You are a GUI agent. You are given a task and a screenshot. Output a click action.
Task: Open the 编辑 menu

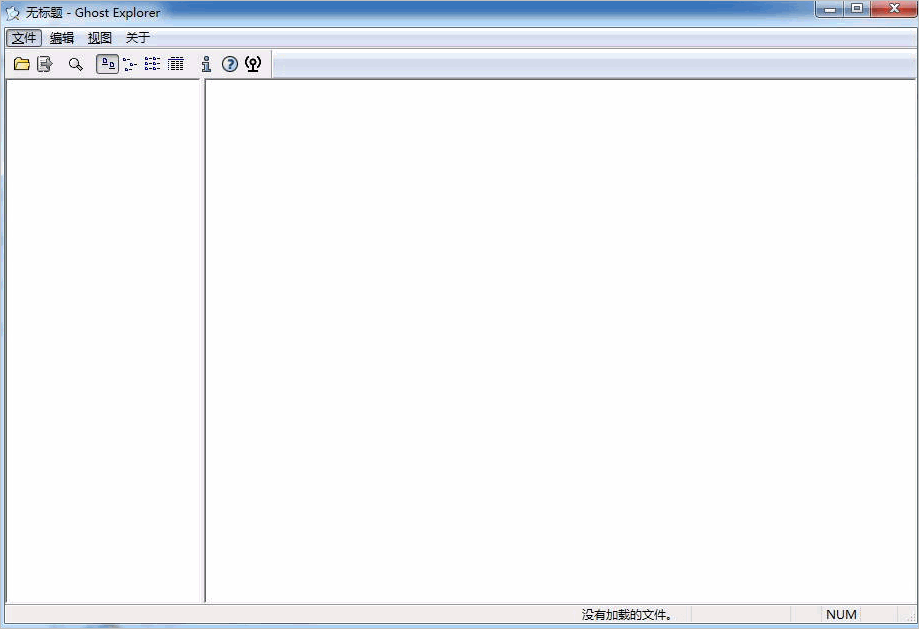(62, 38)
